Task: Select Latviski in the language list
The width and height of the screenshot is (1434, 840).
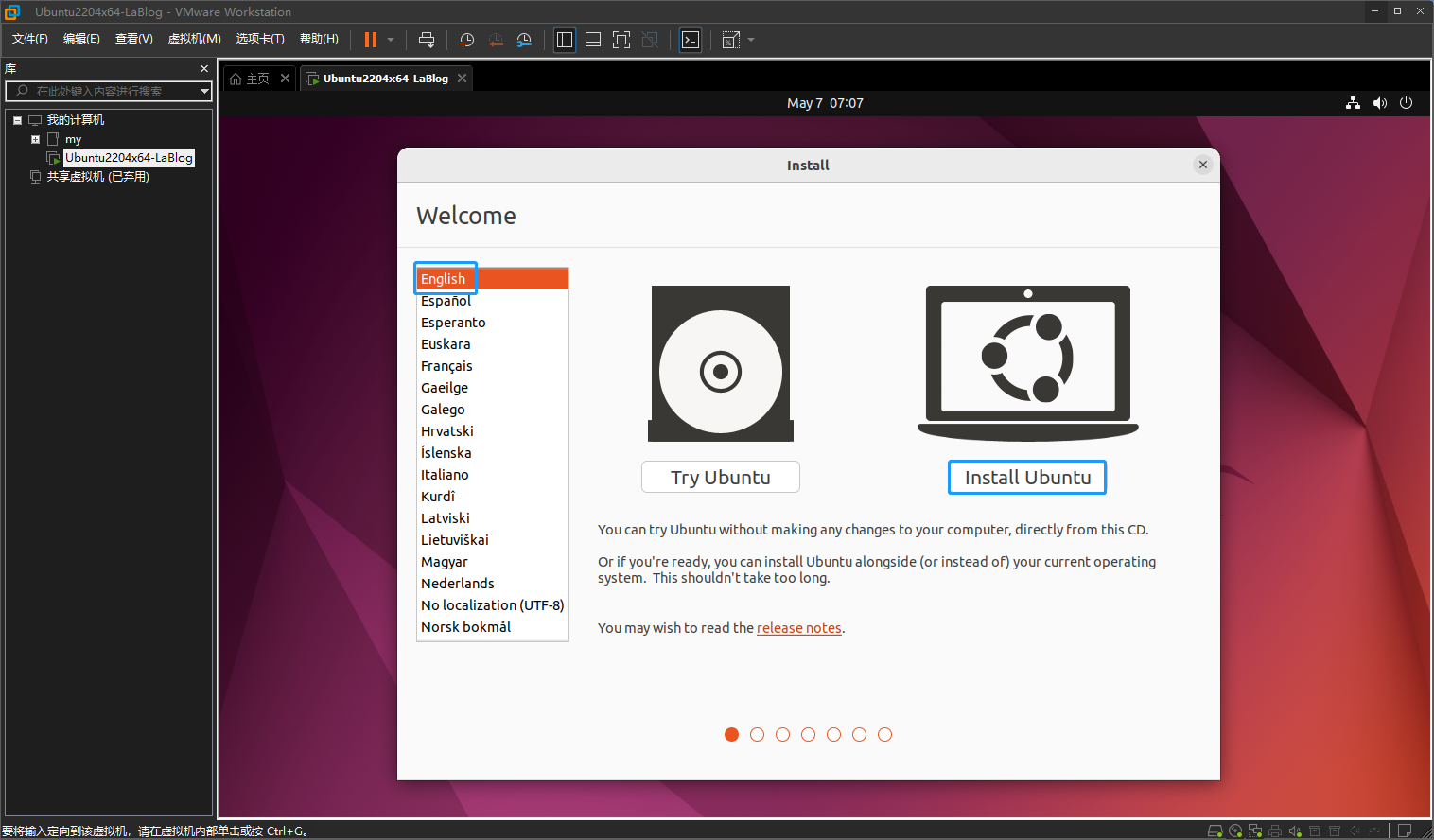Action: [493, 518]
